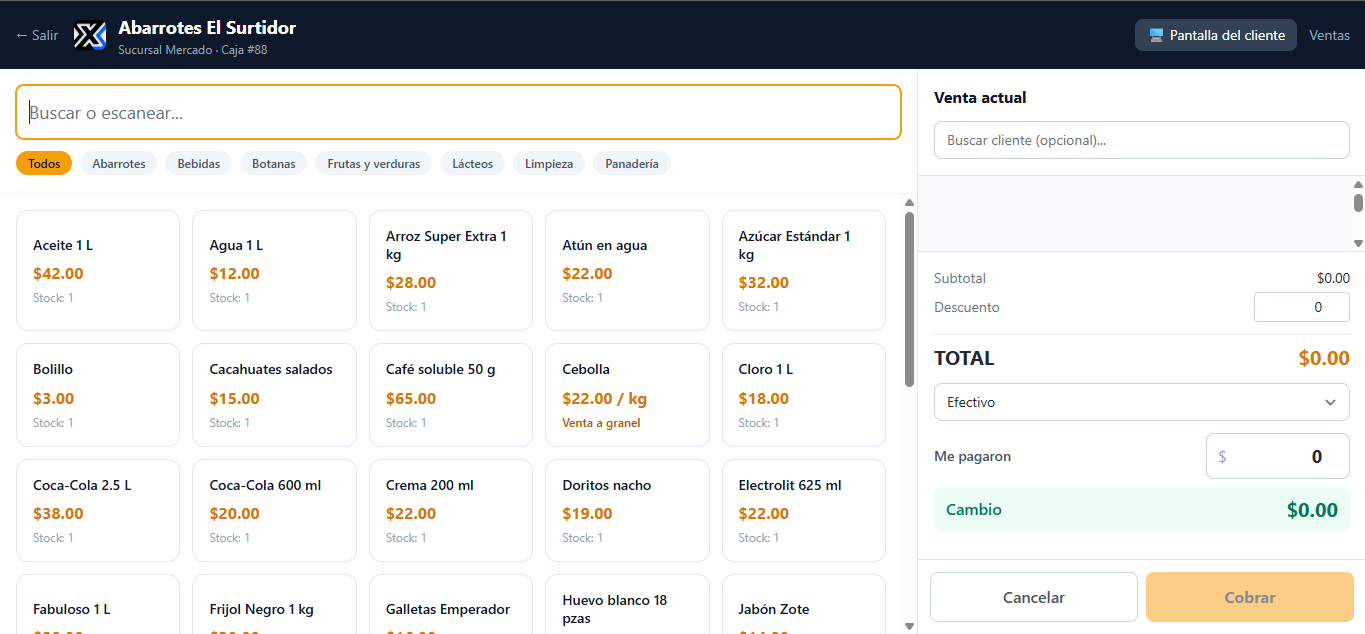Focus the Buscar o escanear search field
The width and height of the screenshot is (1365, 634).
click(458, 112)
